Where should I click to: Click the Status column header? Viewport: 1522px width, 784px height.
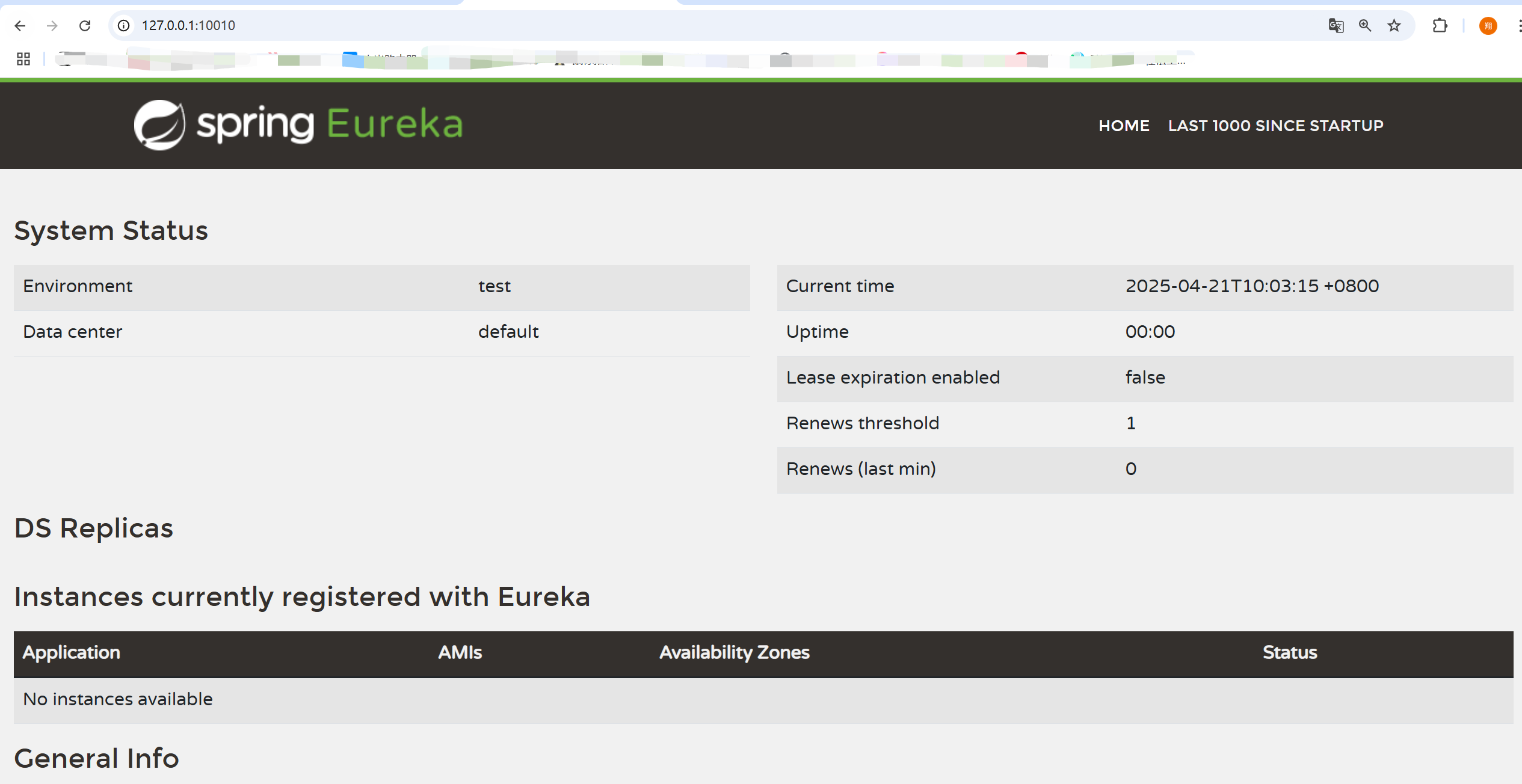click(x=1290, y=653)
